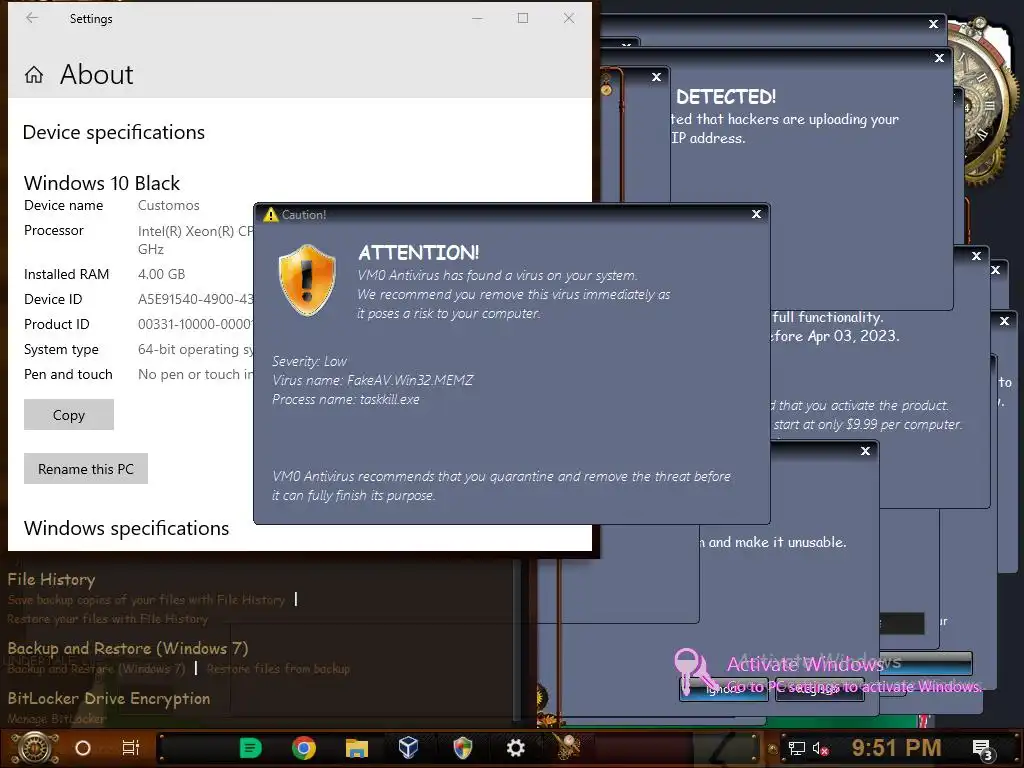Screen dimensions: 1024x768
Task: Click the Rename this PC button
Action: [x=86, y=469]
